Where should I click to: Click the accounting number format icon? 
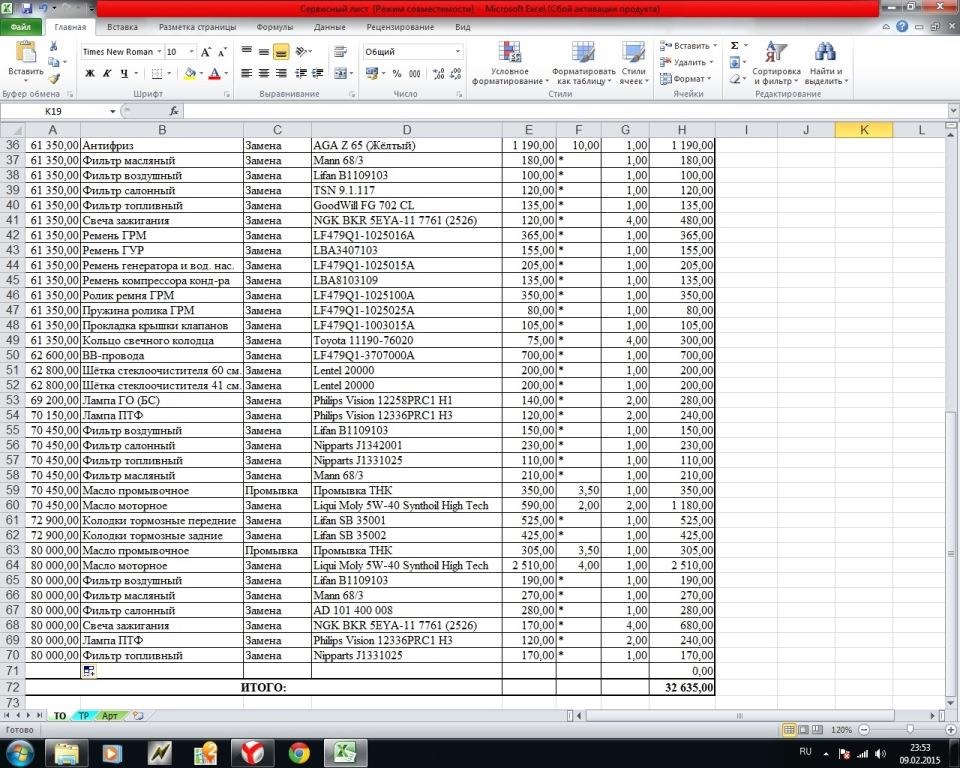tap(372, 73)
